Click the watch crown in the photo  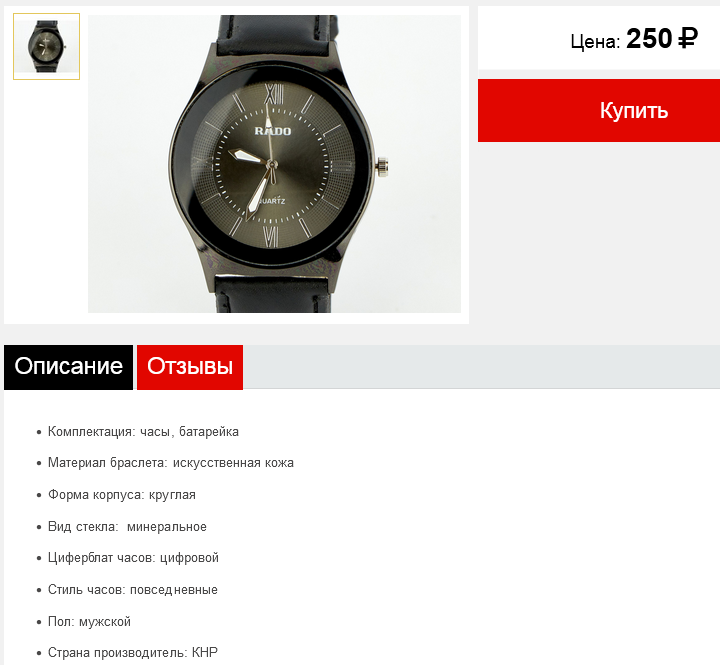pyautogui.click(x=382, y=166)
